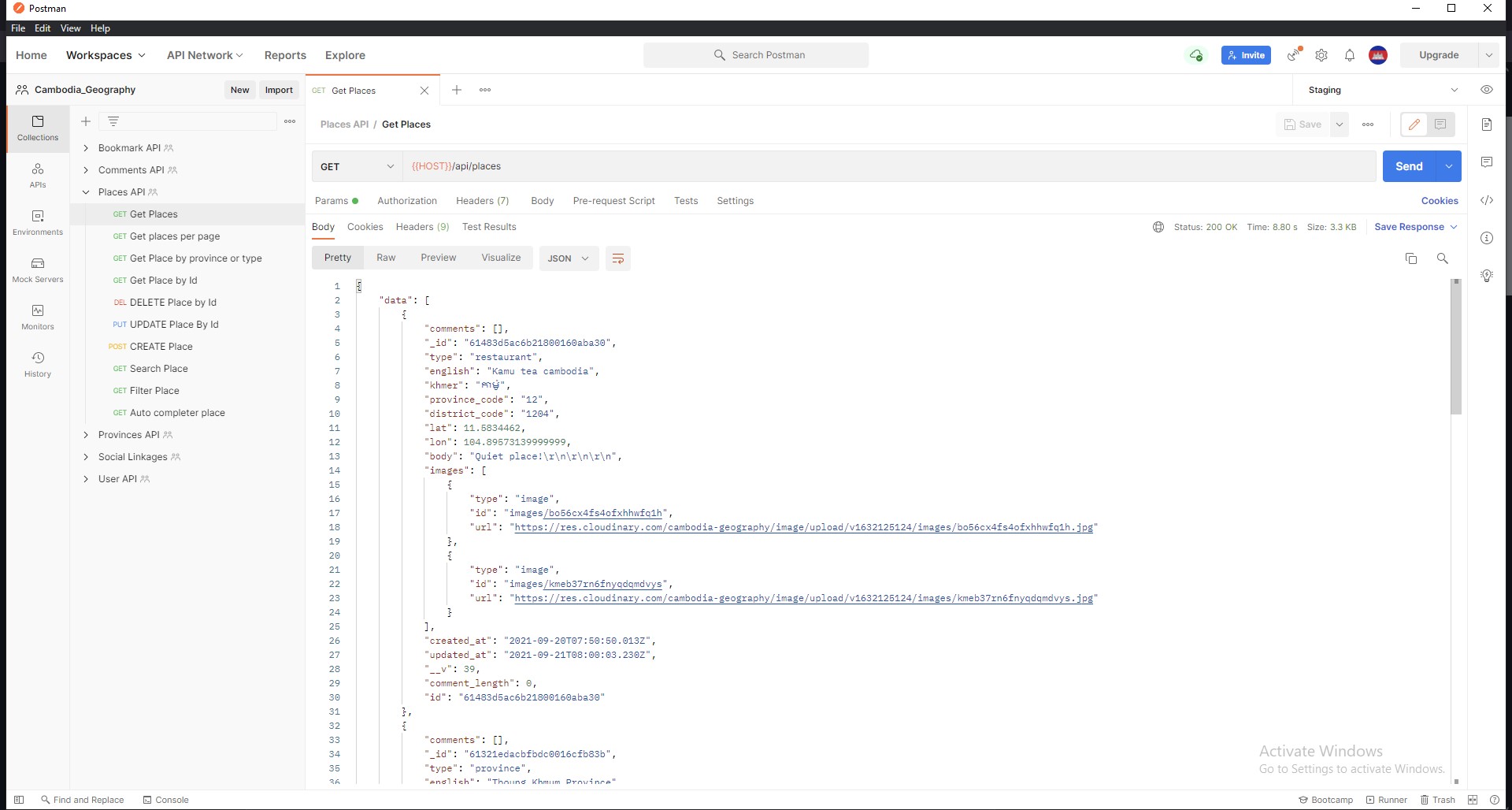The image size is (1512, 810).
Task: Open the APIs sidebar panel
Action: click(x=38, y=175)
